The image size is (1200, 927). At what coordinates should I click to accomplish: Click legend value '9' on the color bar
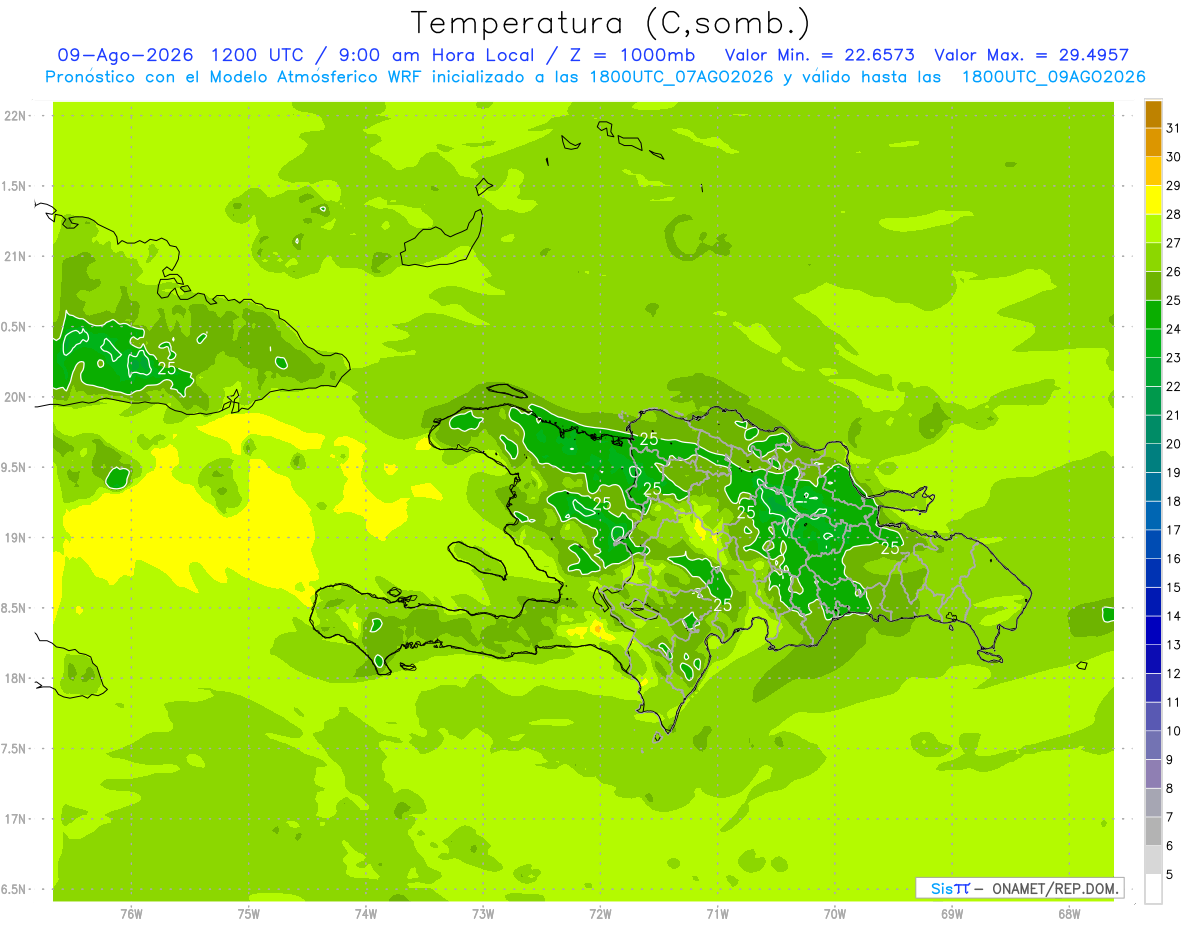pyautogui.click(x=1170, y=759)
